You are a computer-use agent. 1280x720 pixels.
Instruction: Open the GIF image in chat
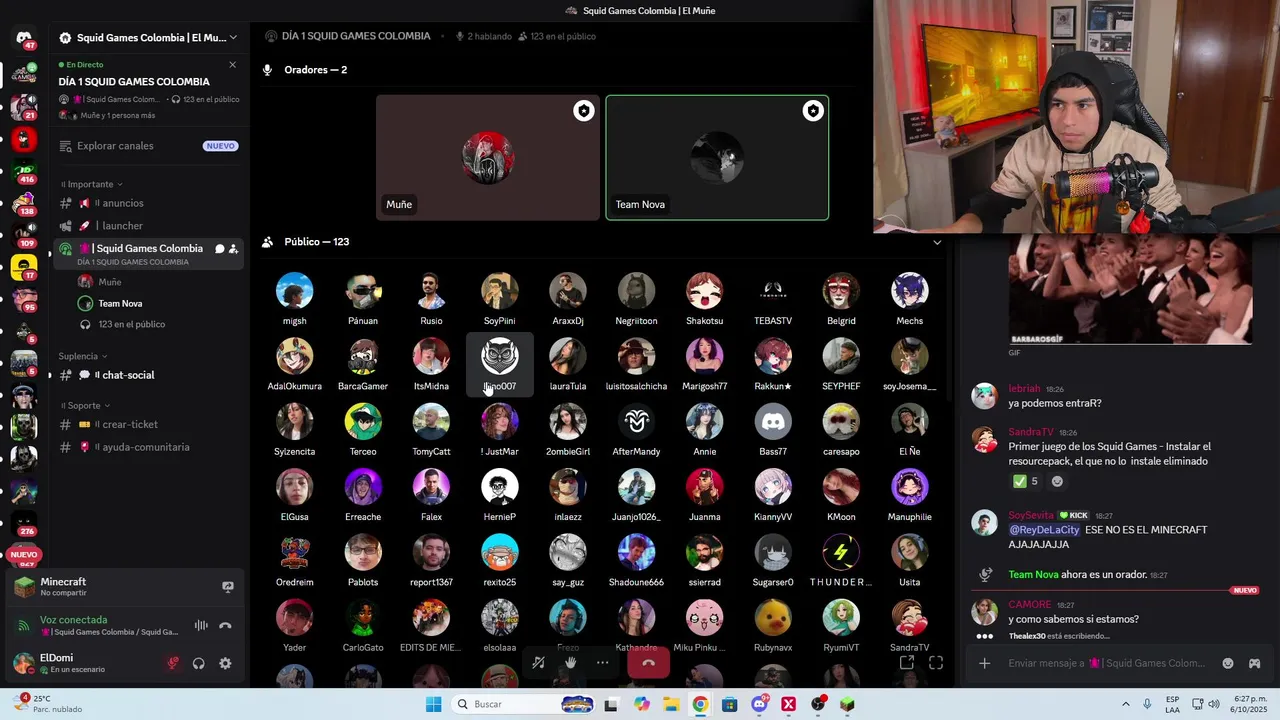pos(1130,290)
